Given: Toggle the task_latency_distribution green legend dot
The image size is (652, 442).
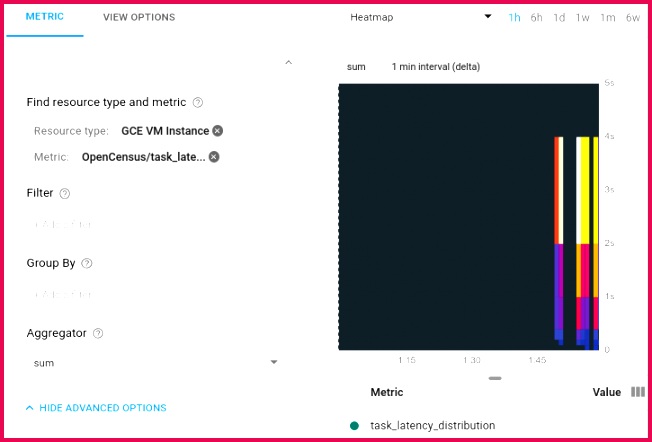Looking at the screenshot, I should pos(354,425).
